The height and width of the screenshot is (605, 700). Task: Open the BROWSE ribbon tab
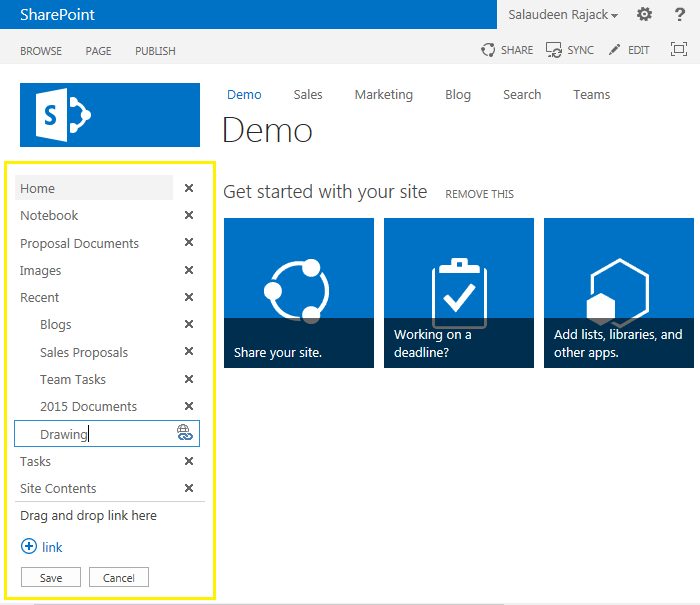[x=41, y=51]
